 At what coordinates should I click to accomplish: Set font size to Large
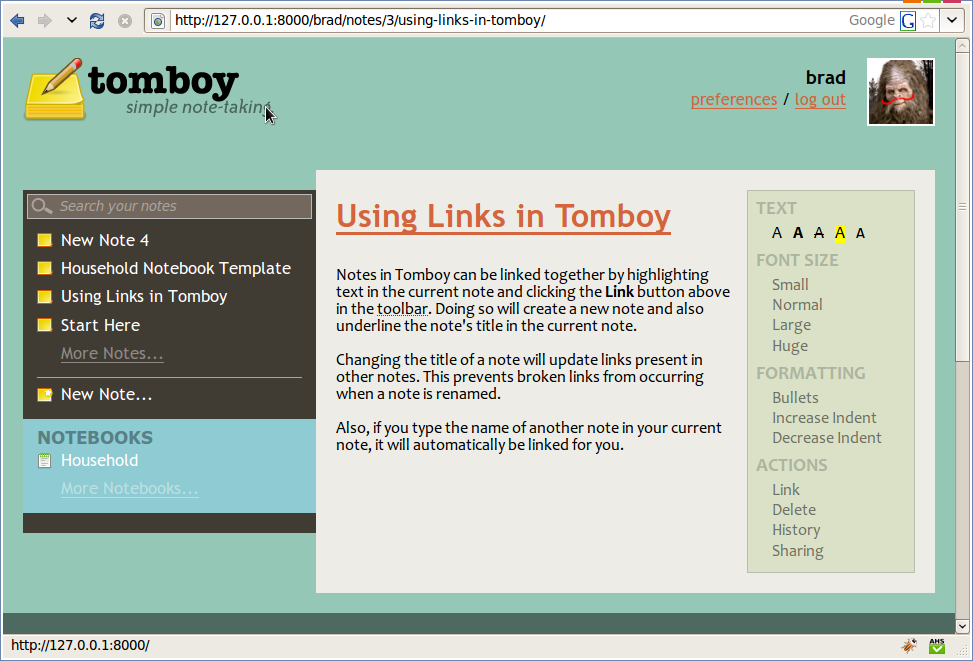[791, 325]
